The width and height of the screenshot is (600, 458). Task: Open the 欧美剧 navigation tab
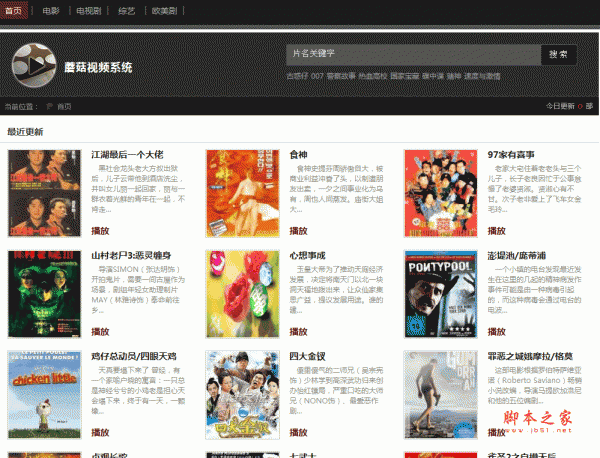(165, 11)
